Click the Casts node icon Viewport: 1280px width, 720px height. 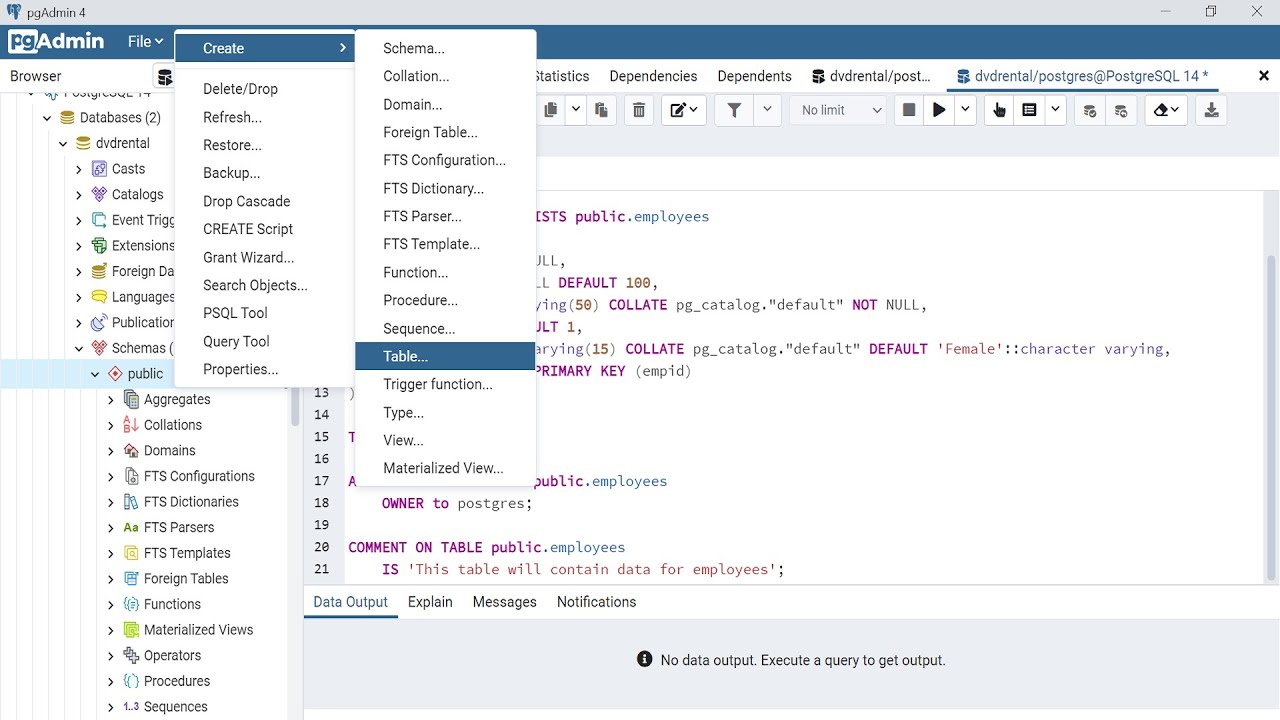pyautogui.click(x=99, y=169)
